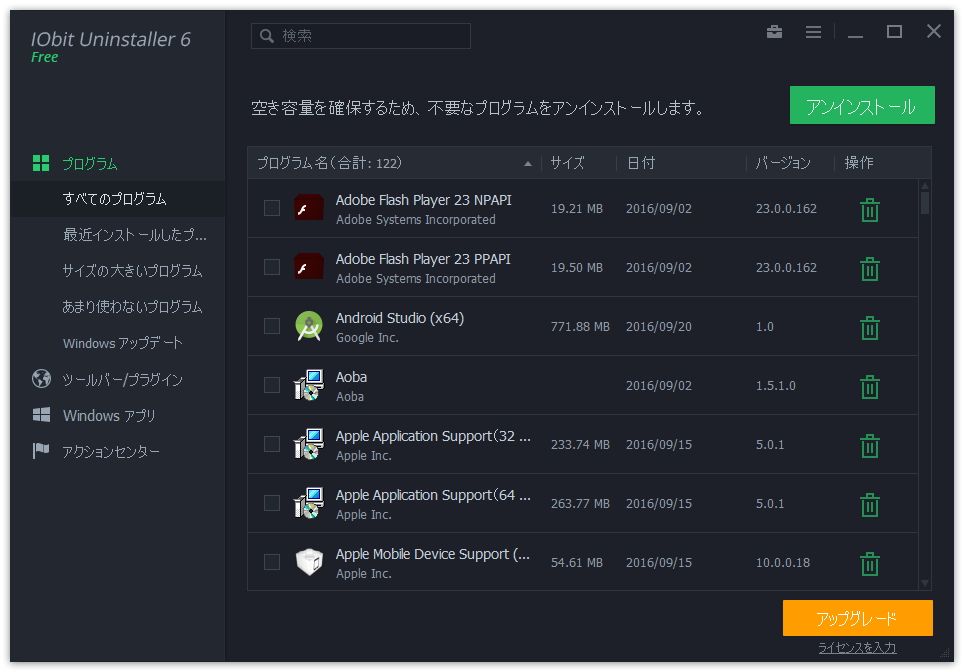Open Windows アップデート section

pos(122,343)
